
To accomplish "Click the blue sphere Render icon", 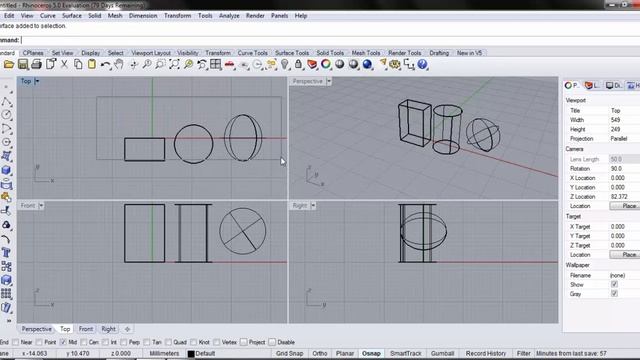I will pyautogui.click(x=367, y=64).
